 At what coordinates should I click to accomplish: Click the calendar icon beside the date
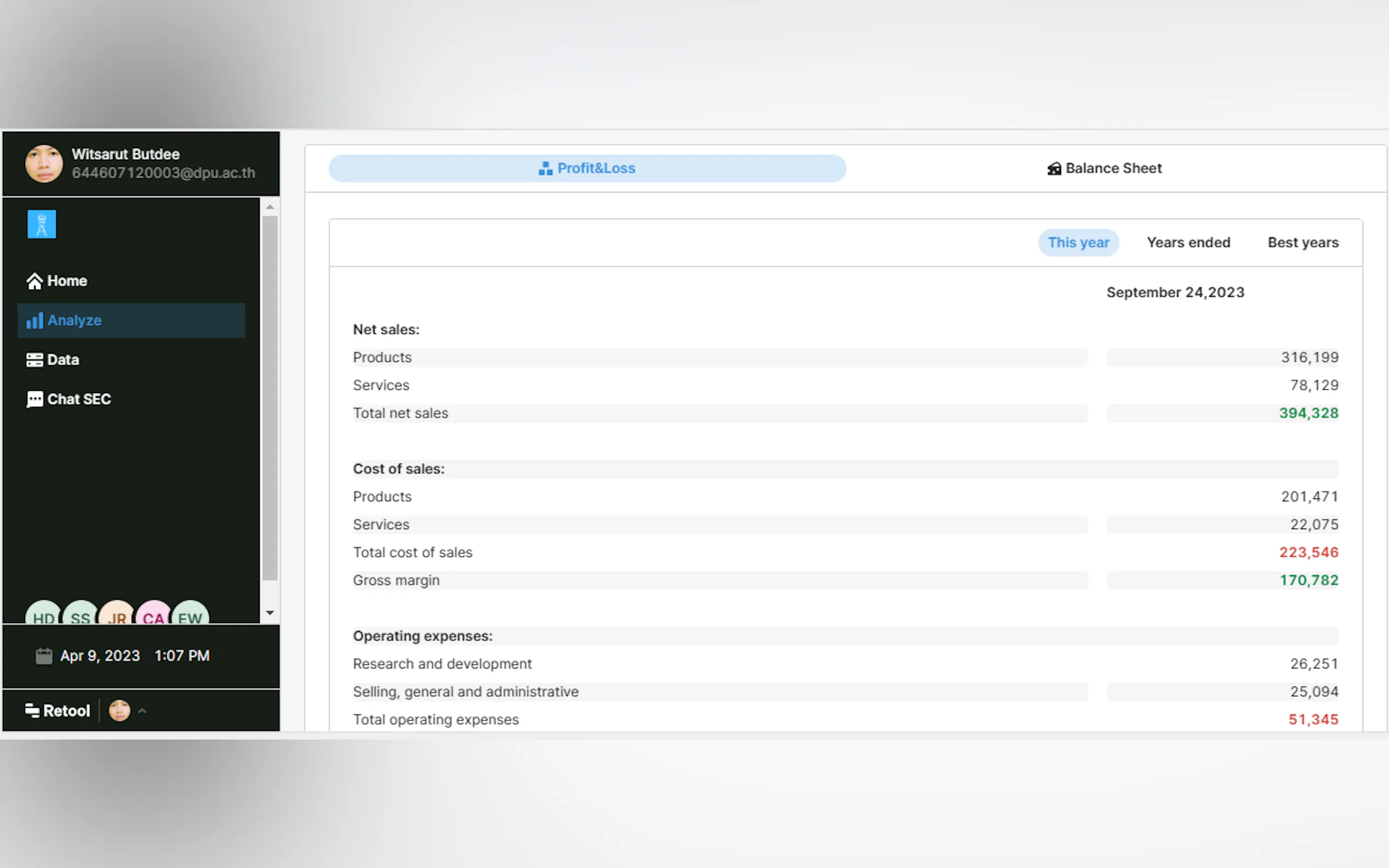[x=44, y=655]
